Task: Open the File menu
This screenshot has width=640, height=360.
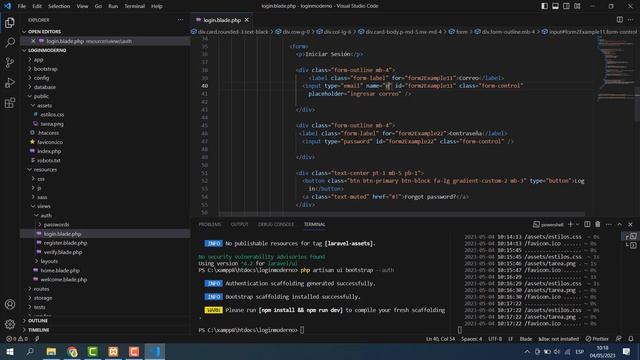Action: pos(22,6)
